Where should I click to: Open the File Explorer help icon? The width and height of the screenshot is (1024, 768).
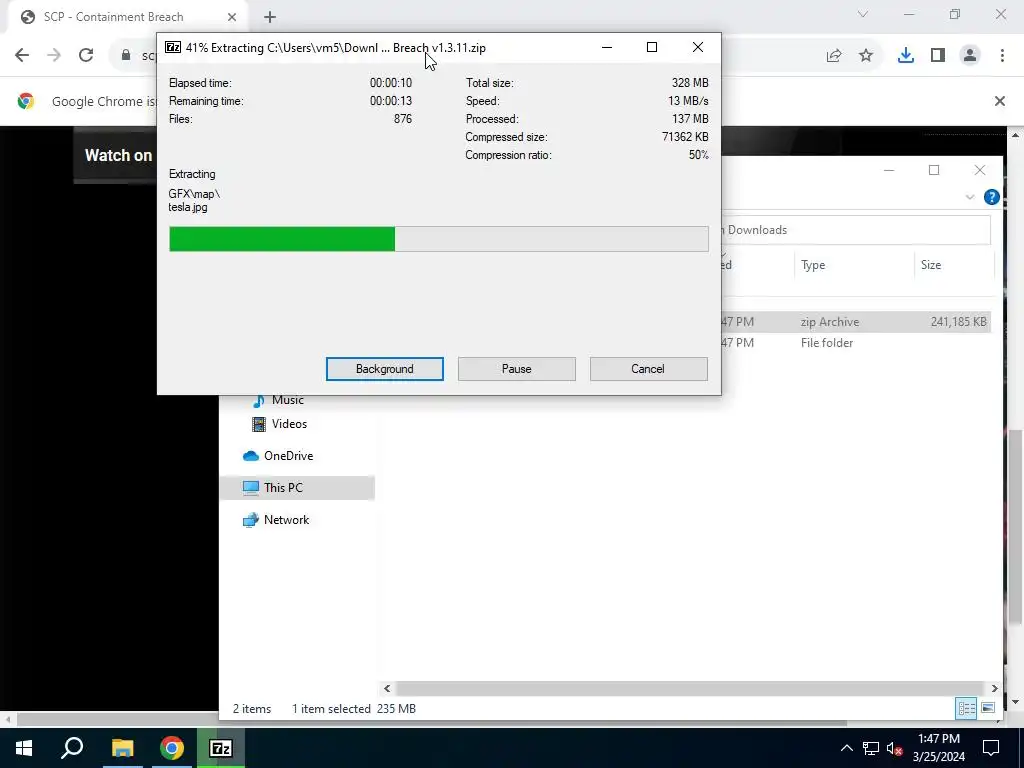tap(991, 197)
